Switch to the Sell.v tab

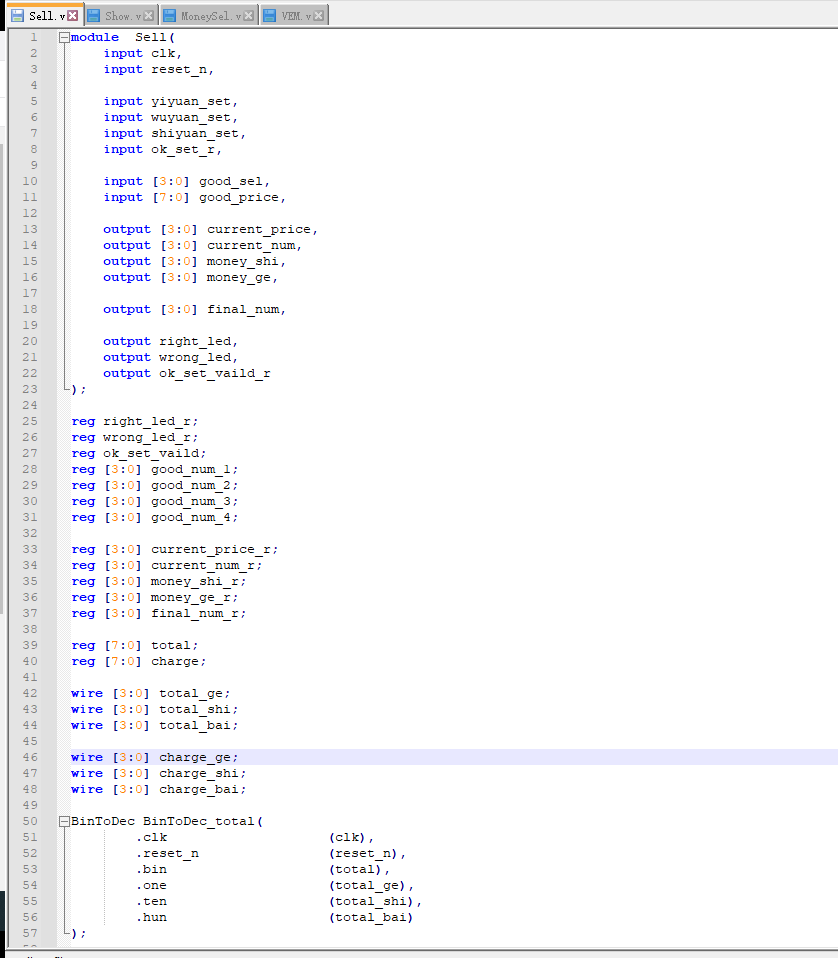45,15
